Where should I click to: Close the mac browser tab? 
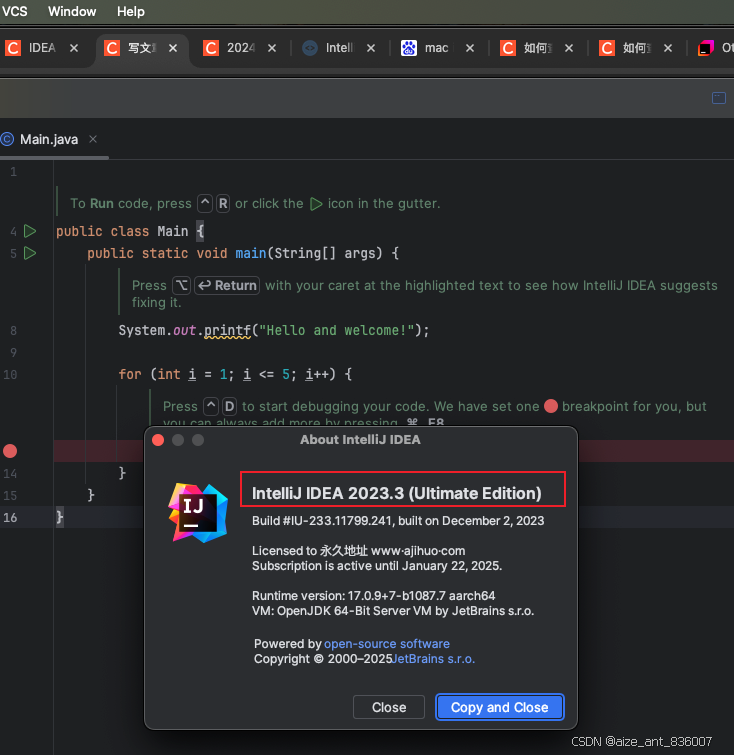[x=470, y=48]
